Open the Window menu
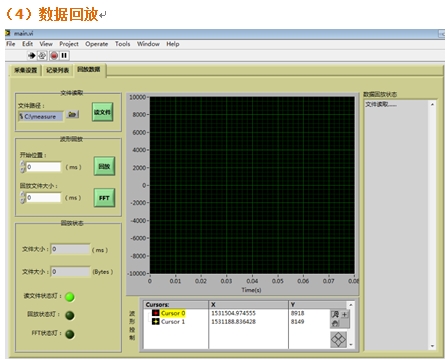The image size is (446, 360). [148, 44]
